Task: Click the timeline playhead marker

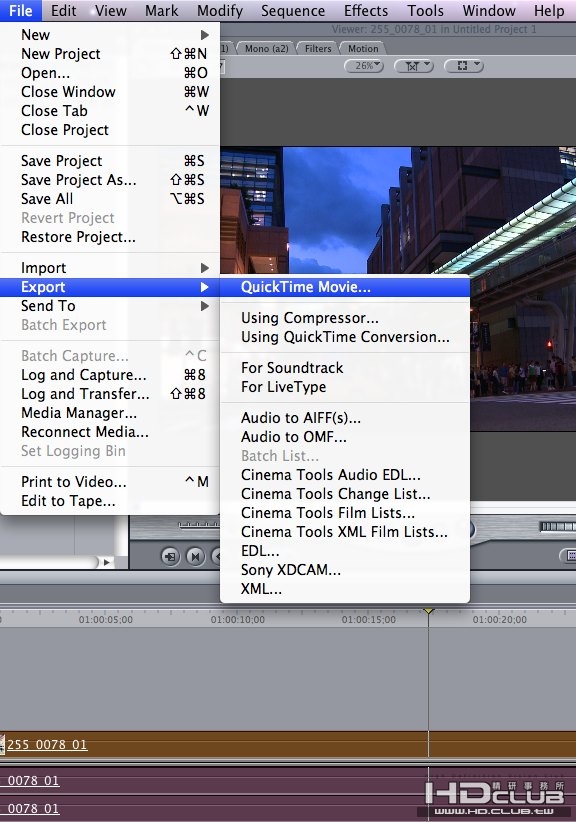Action: pyautogui.click(x=429, y=611)
